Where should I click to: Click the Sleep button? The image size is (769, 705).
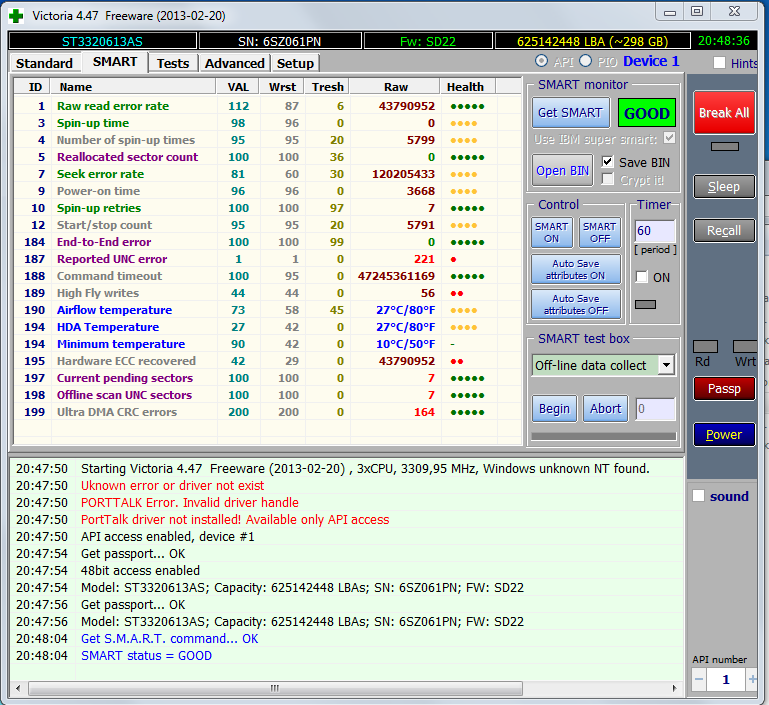(x=724, y=187)
